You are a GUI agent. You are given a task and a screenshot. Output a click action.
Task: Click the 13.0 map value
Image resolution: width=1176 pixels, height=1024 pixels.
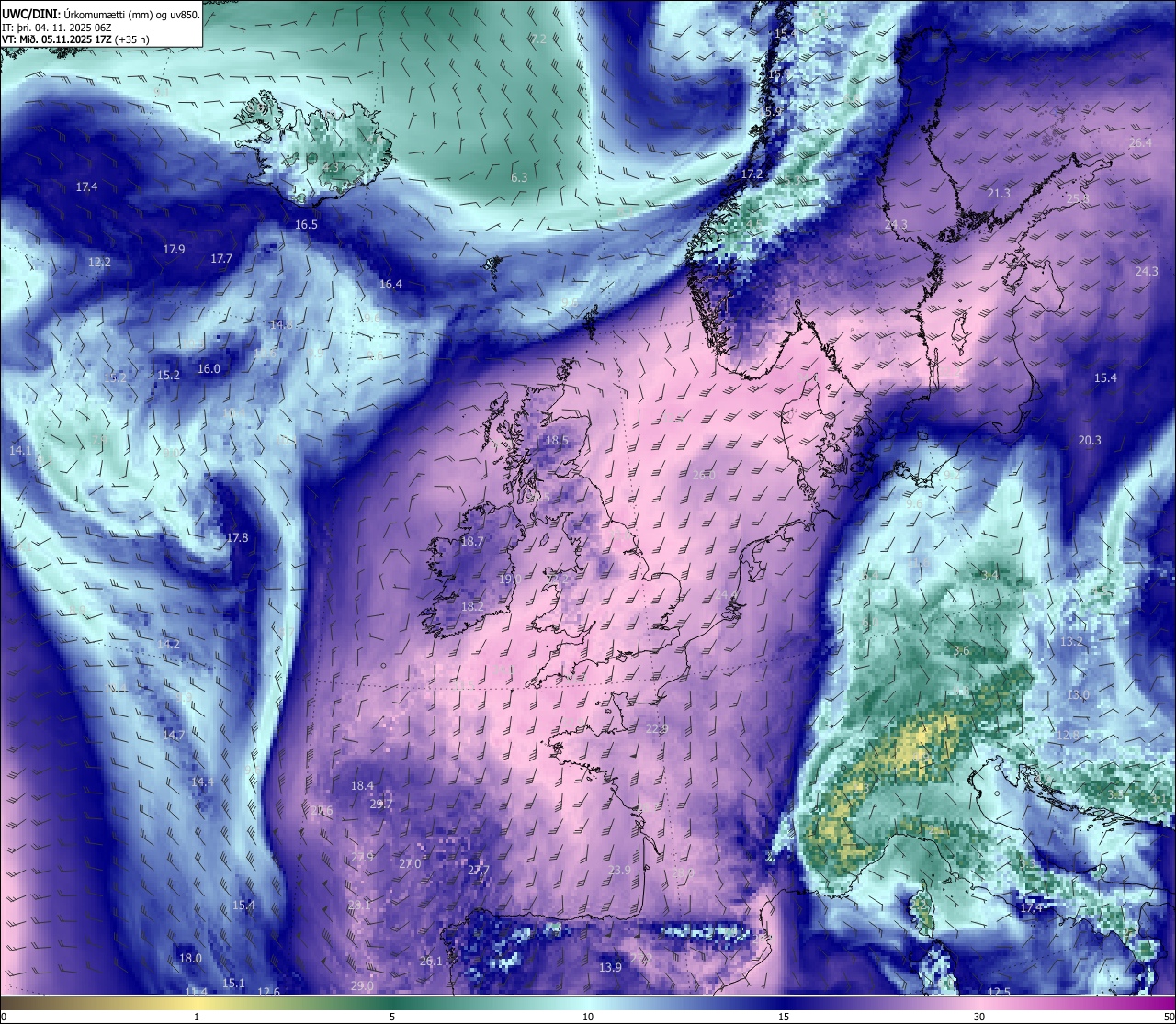[1078, 694]
